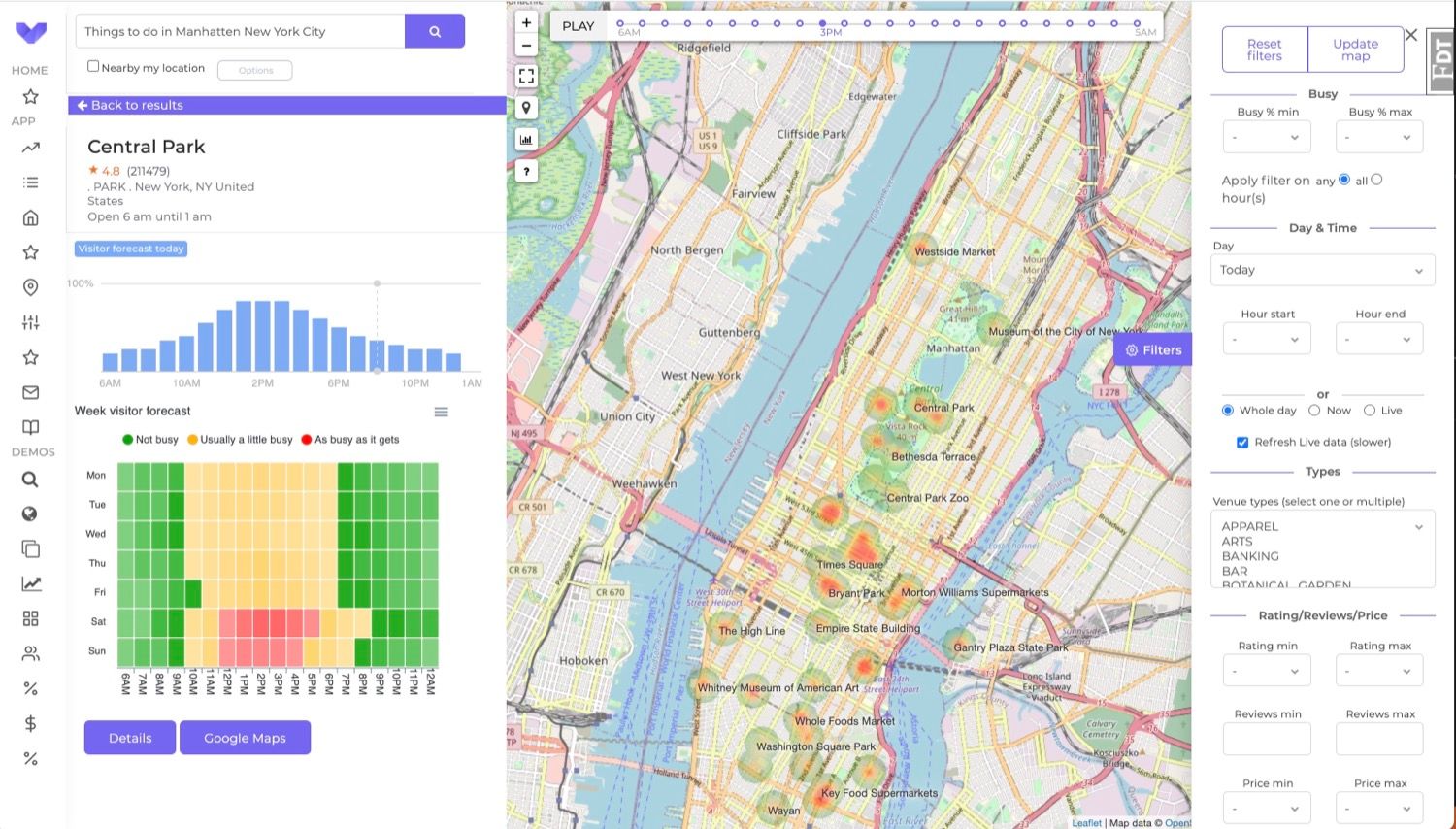Open the Price min dropdown

(x=1267, y=809)
